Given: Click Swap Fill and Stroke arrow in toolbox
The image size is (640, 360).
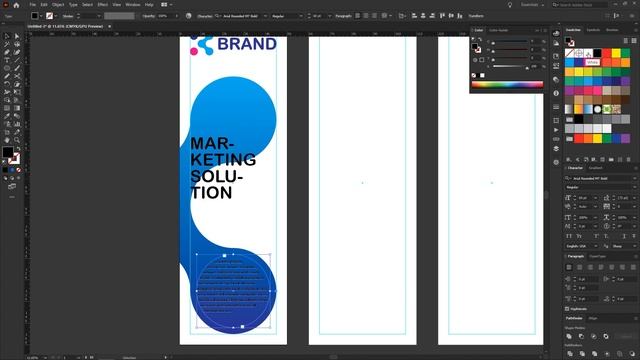Looking at the screenshot, I should coord(18,149).
